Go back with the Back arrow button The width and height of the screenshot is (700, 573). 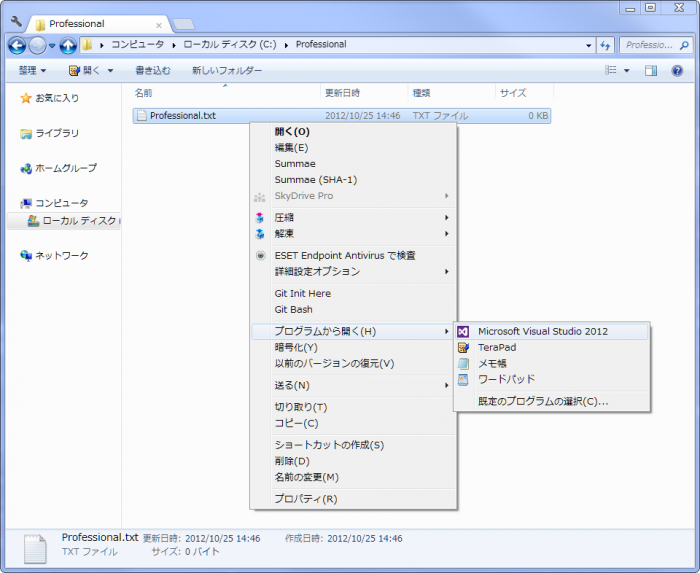[17, 45]
